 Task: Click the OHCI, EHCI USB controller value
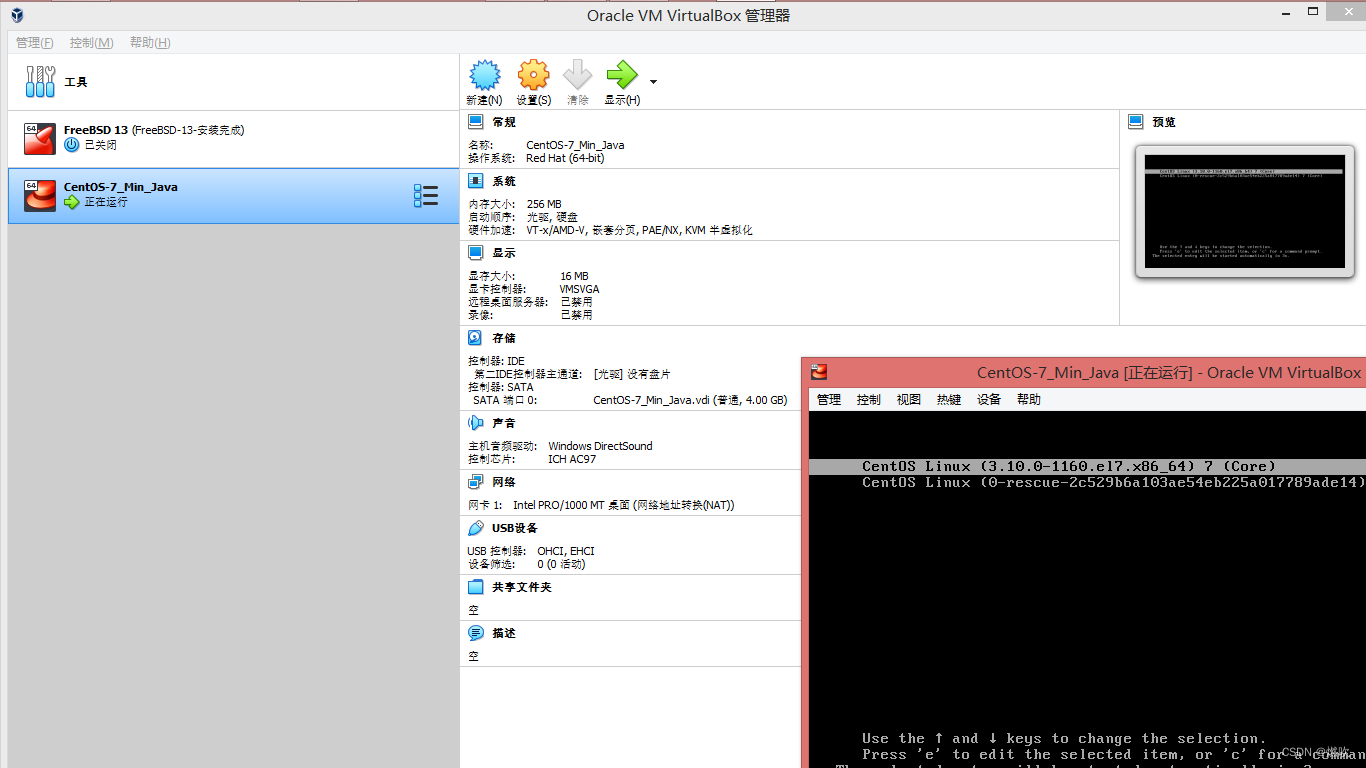pyautogui.click(x=566, y=551)
